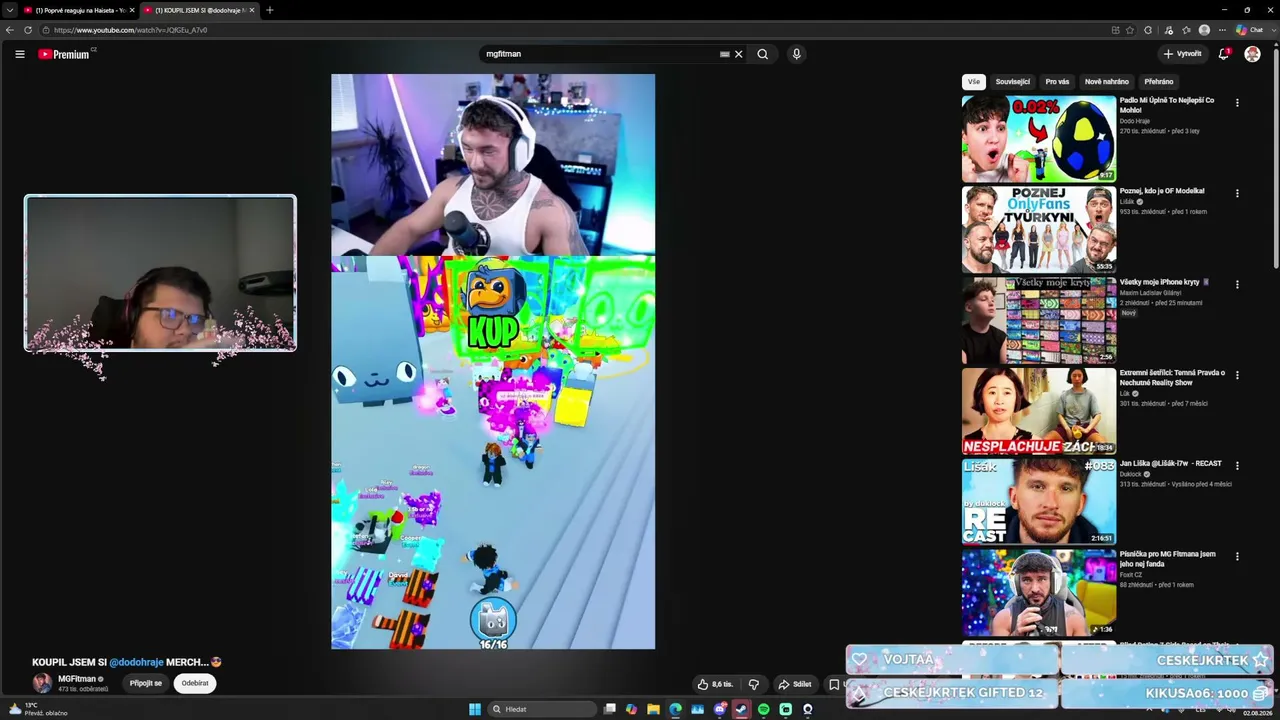Viewport: 1280px width, 720px height.
Task: Select the Pro vás filter chip
Action: [1057, 82]
